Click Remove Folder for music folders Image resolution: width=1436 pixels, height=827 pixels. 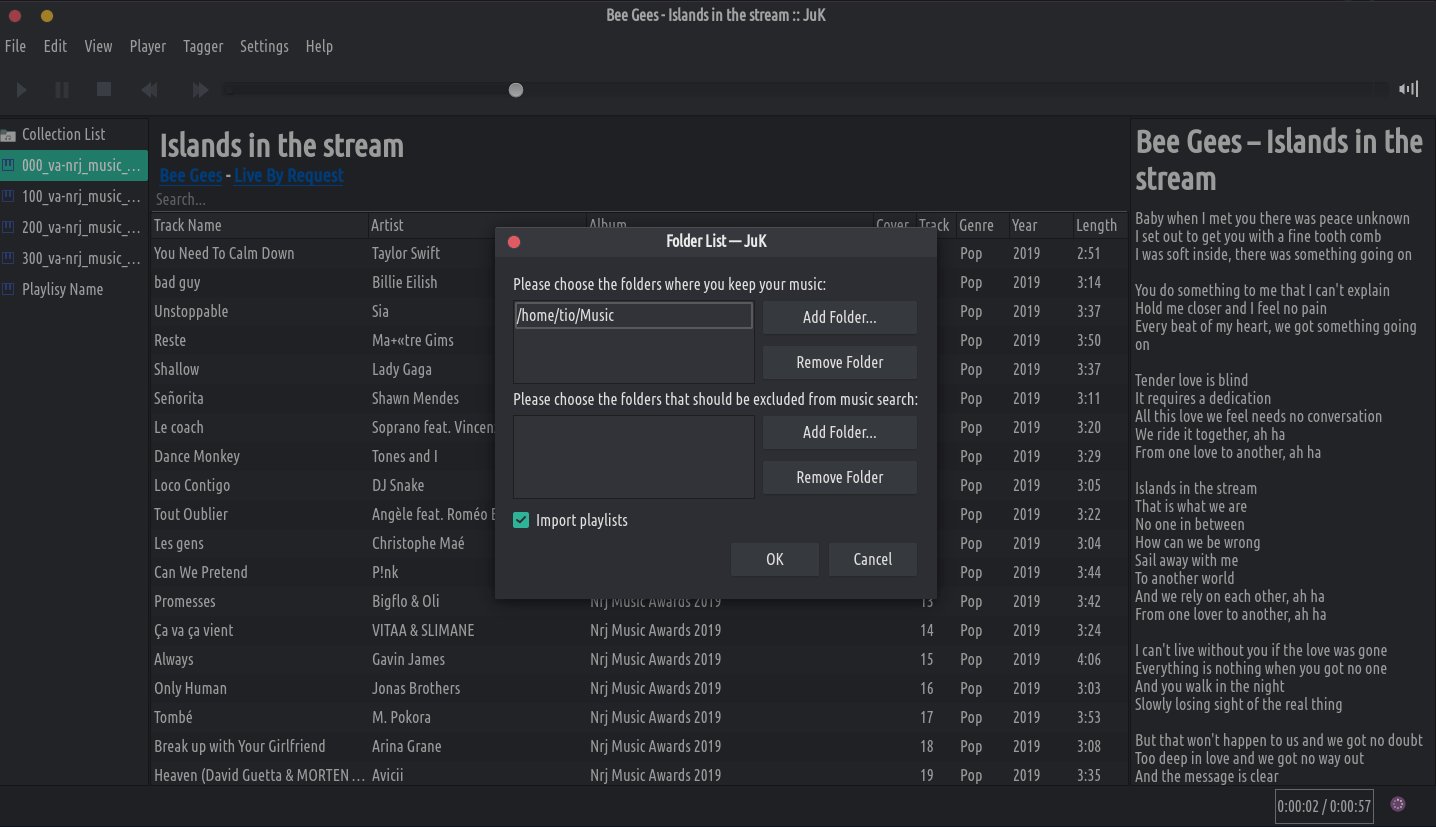tap(840, 363)
